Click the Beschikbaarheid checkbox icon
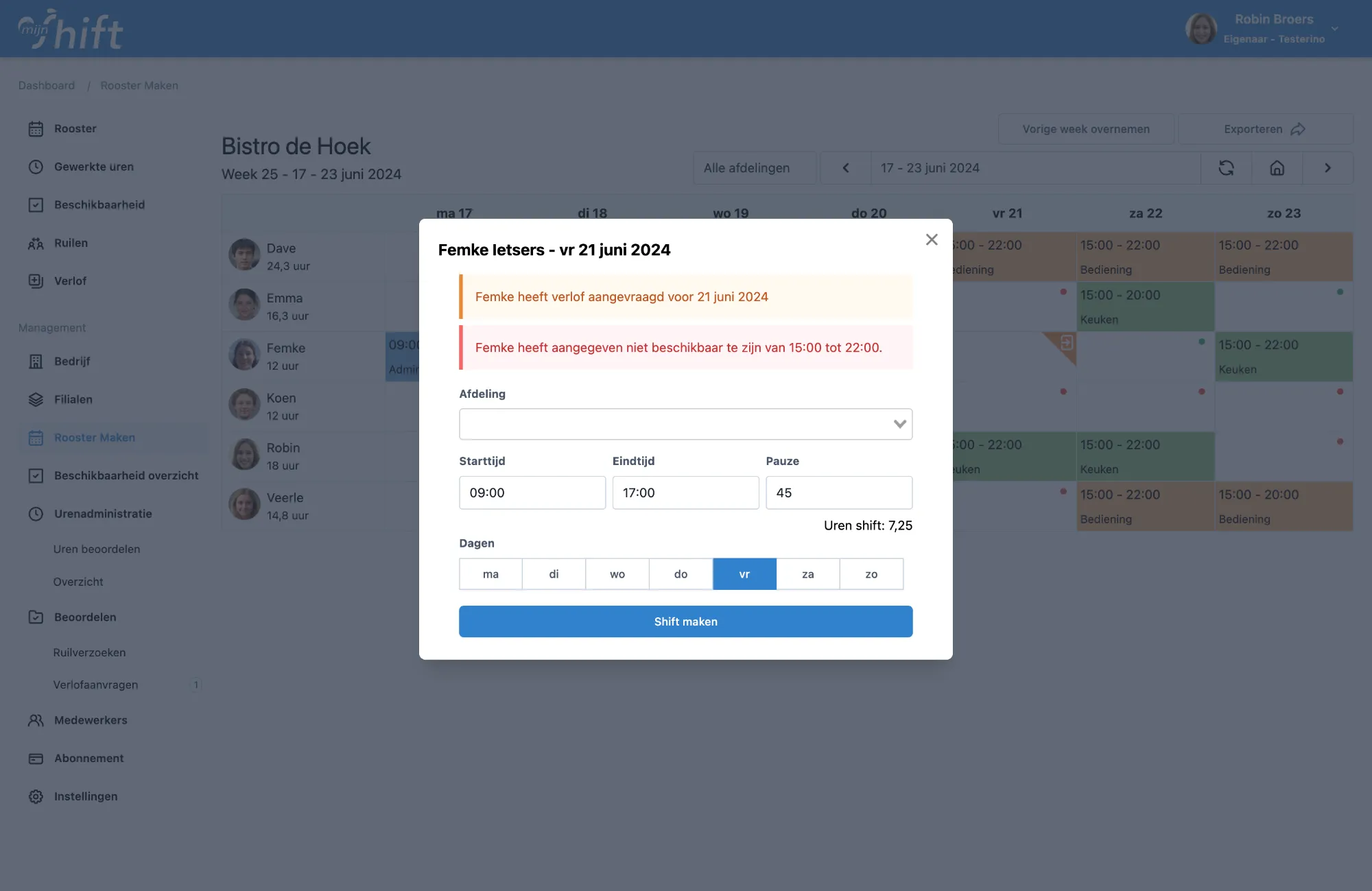This screenshot has height=891, width=1372. (36, 205)
